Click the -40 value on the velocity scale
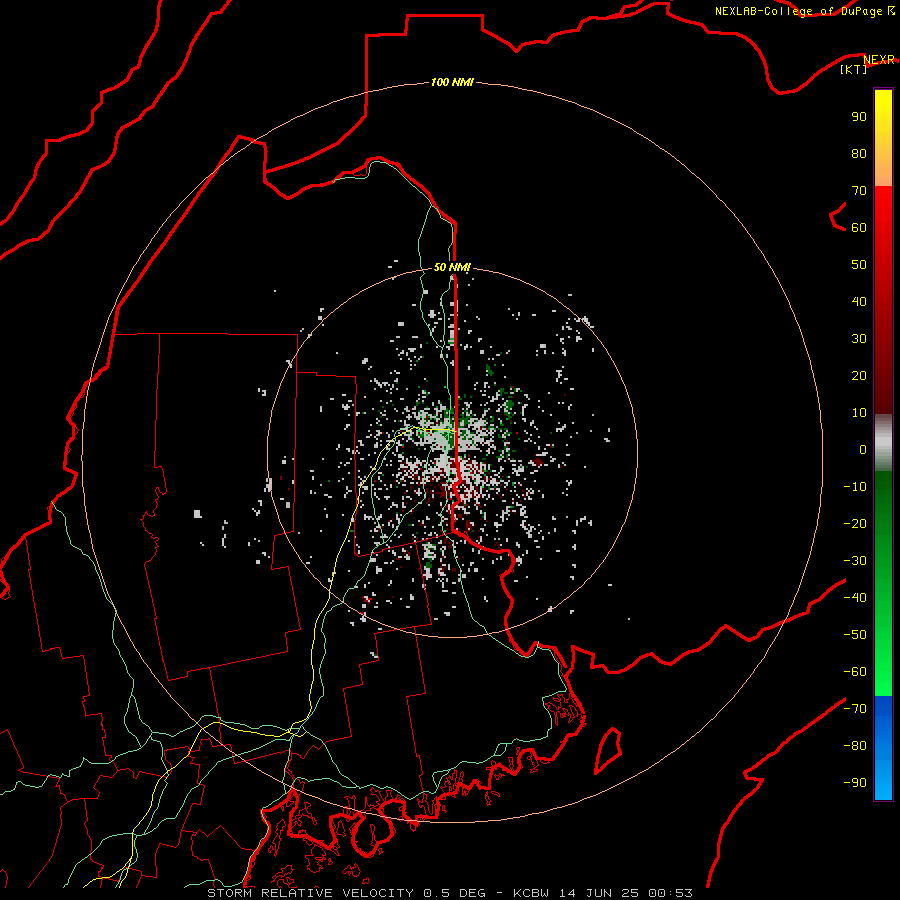The width and height of the screenshot is (900, 900). [855, 598]
